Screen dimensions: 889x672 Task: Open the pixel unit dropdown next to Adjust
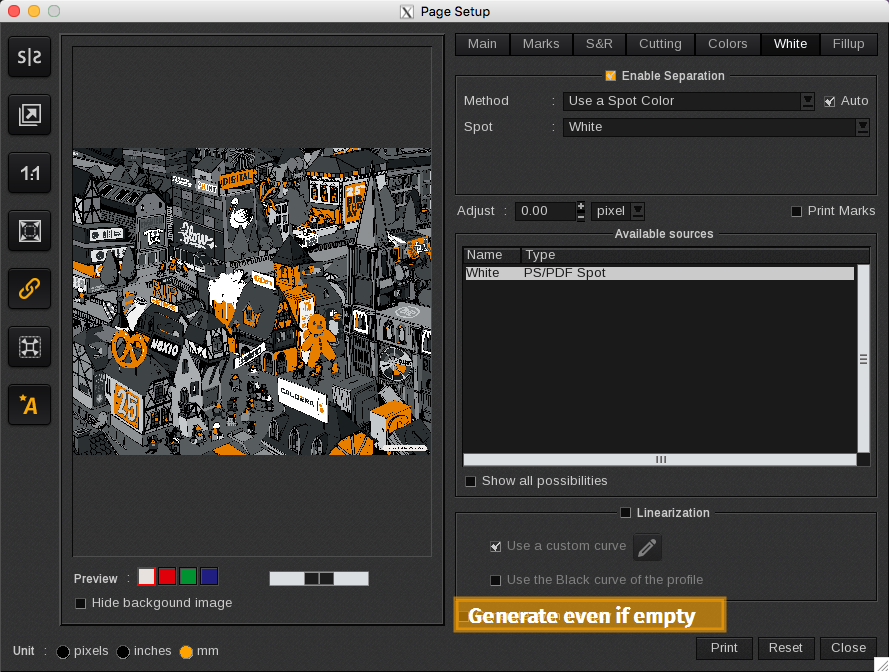pos(637,211)
